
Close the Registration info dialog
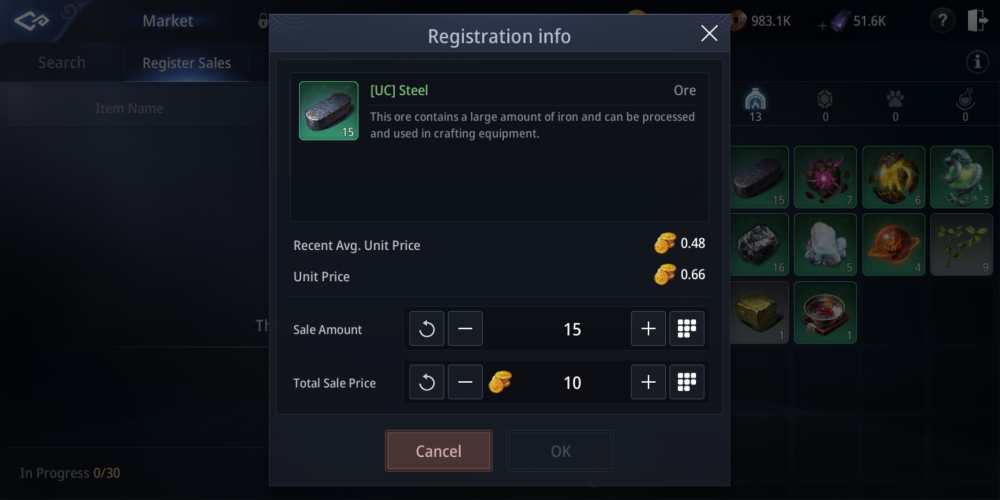point(709,34)
